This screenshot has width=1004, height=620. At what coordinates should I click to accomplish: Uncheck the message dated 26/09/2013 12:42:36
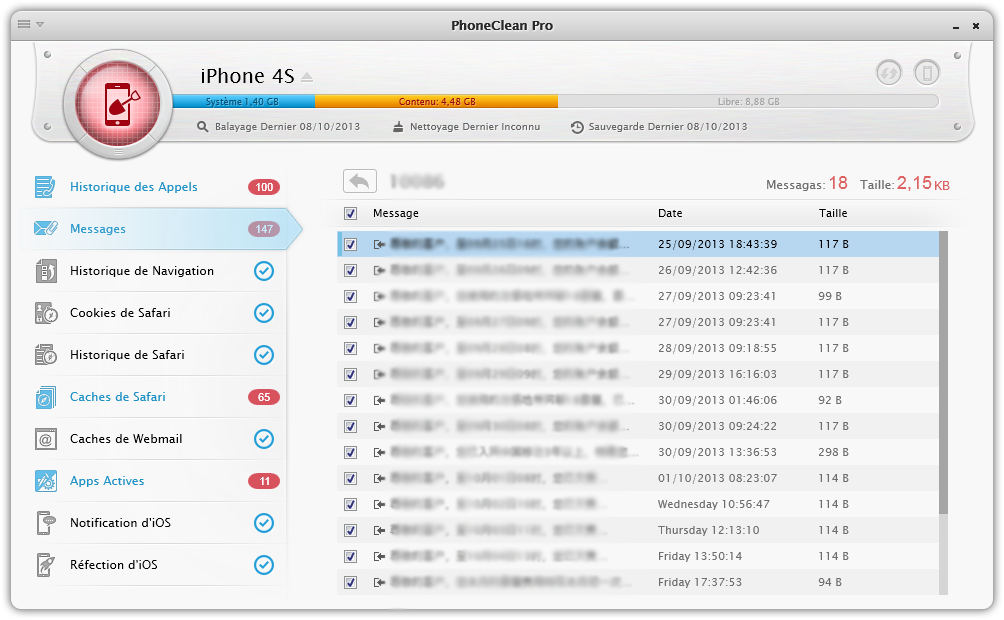point(350,270)
